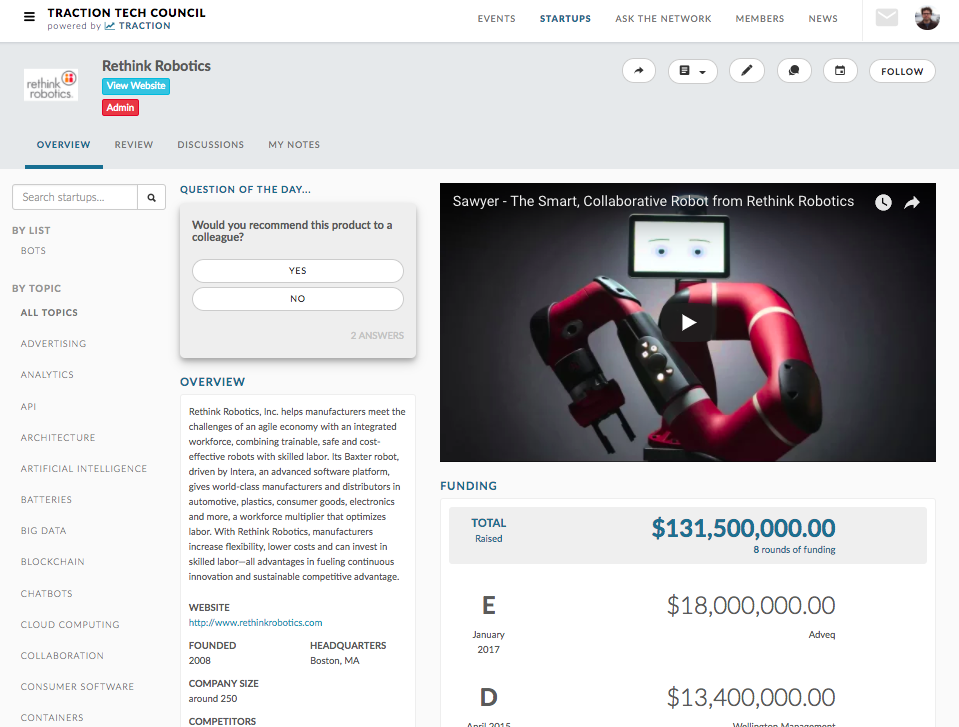The image size is (959, 727).
Task: Switch to the Overview tab
Action: click(x=64, y=145)
